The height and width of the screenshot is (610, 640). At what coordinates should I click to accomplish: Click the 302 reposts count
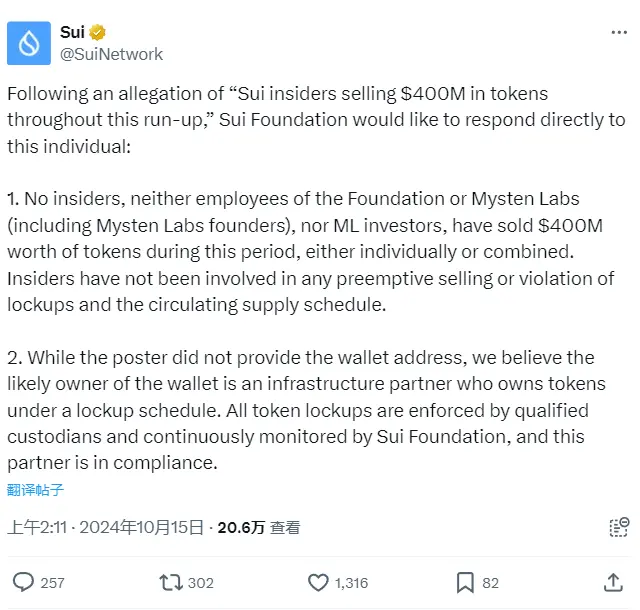[x=201, y=583]
